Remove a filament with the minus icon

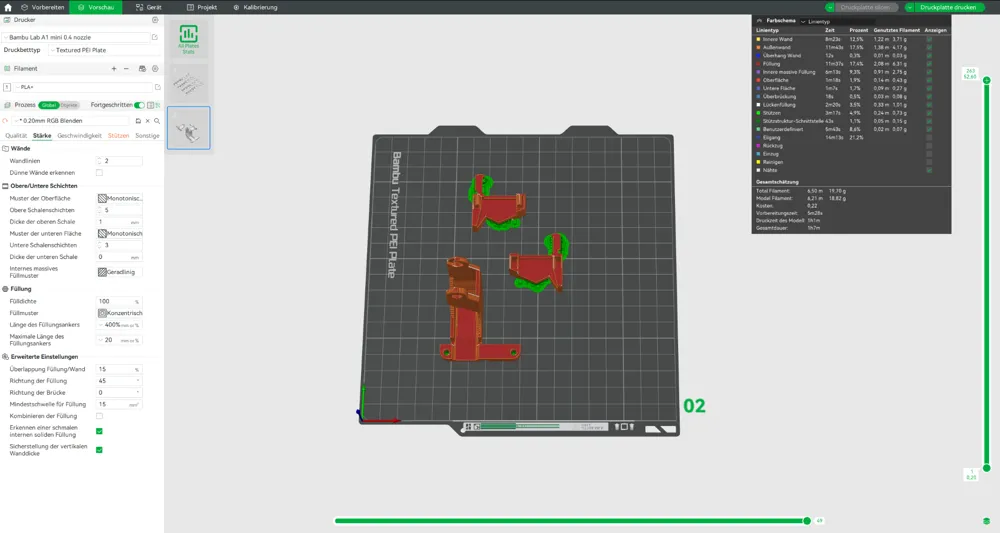[126, 68]
